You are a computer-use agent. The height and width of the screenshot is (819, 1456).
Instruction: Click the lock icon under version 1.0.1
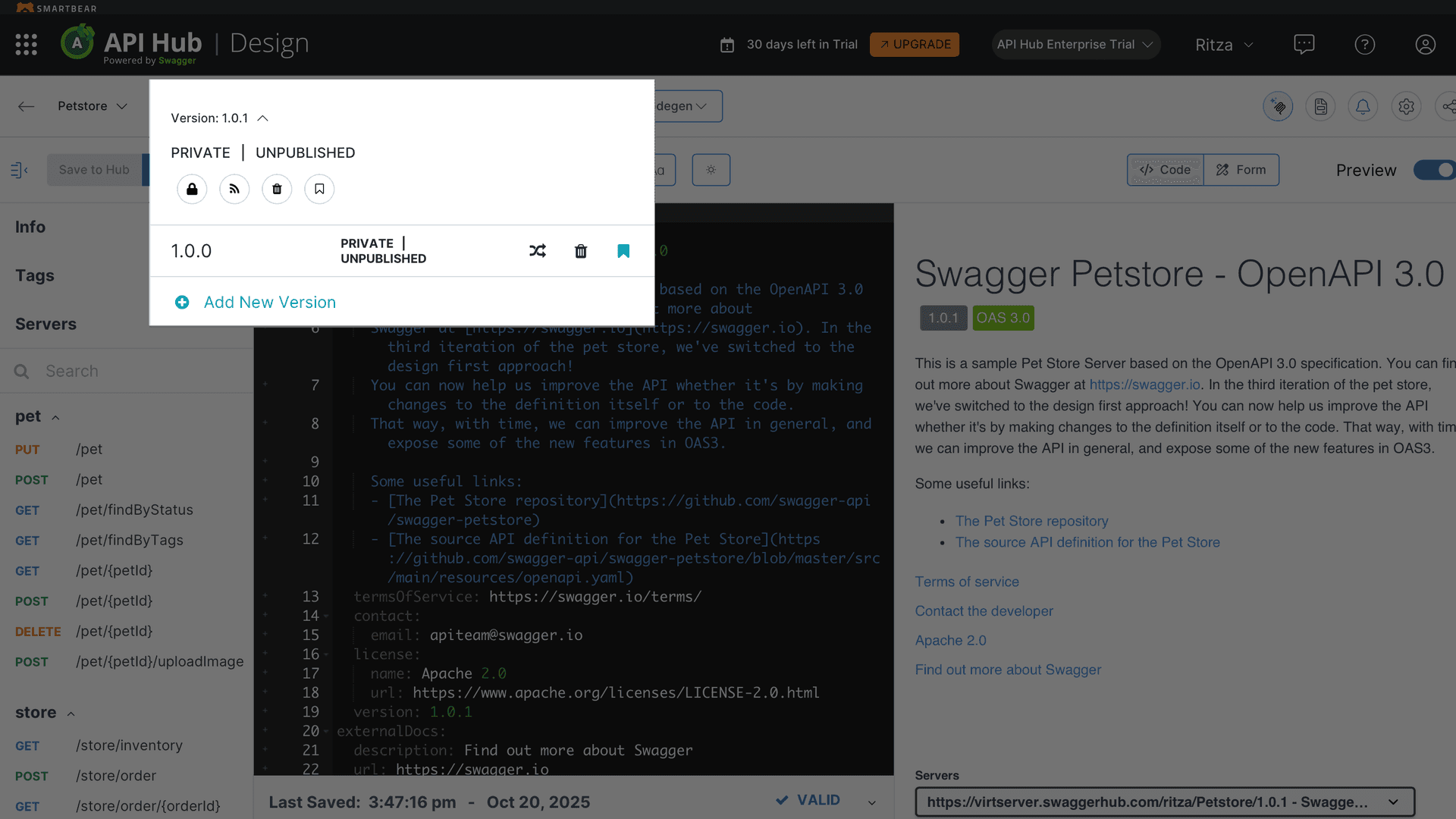(x=191, y=189)
